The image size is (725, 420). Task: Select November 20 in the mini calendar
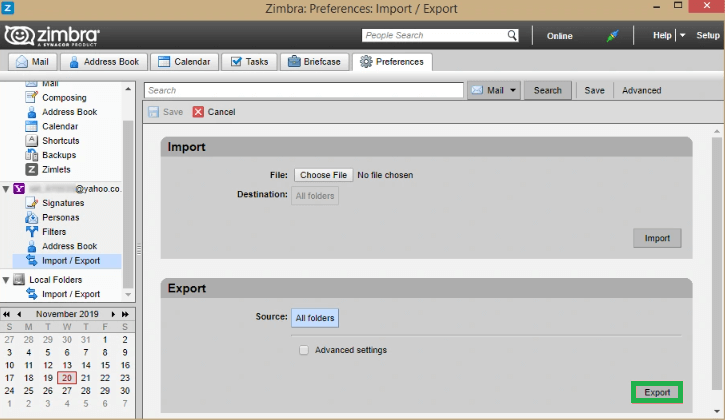pos(67,378)
